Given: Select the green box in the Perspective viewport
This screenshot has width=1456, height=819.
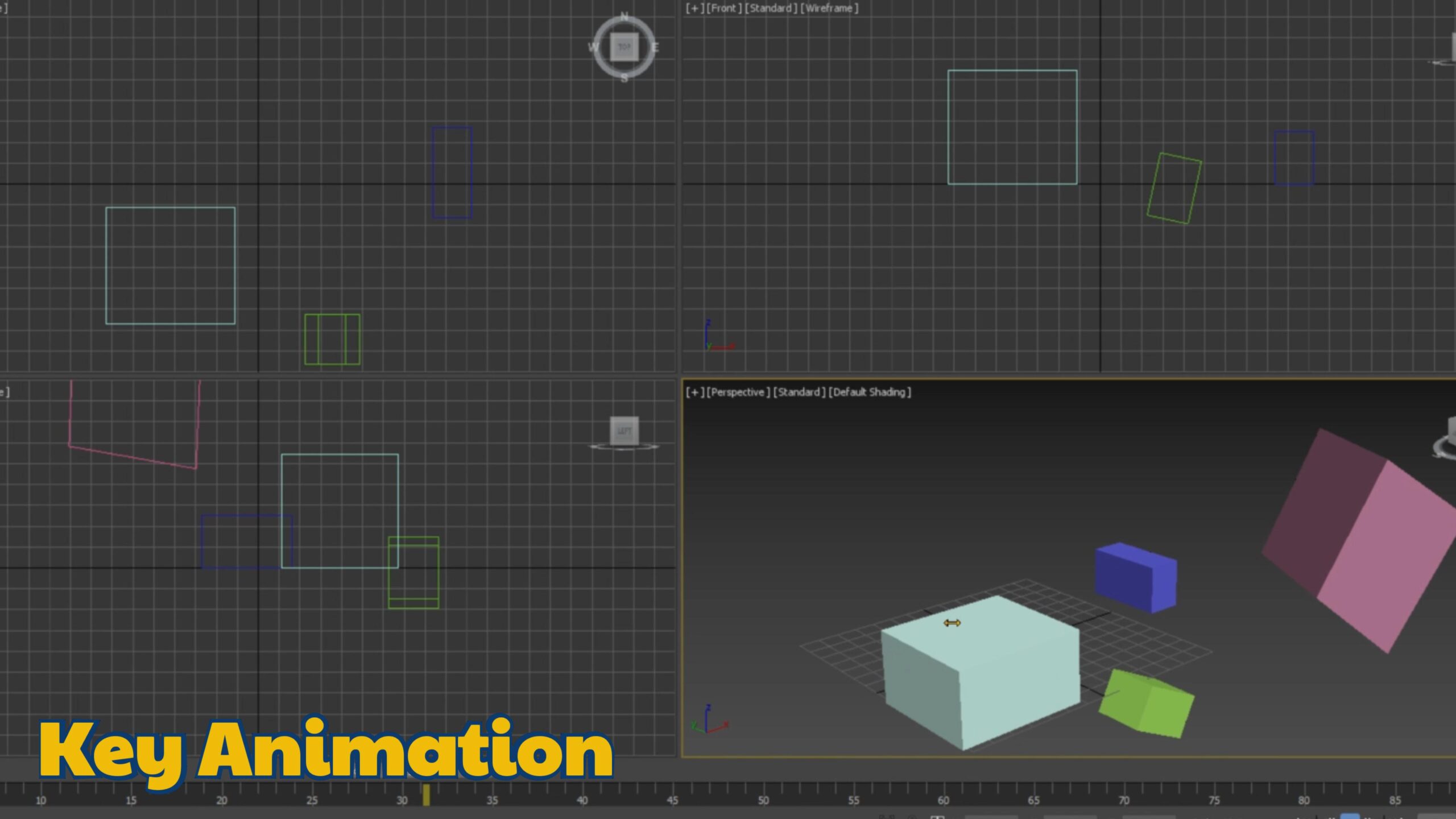Looking at the screenshot, I should tap(1146, 704).
